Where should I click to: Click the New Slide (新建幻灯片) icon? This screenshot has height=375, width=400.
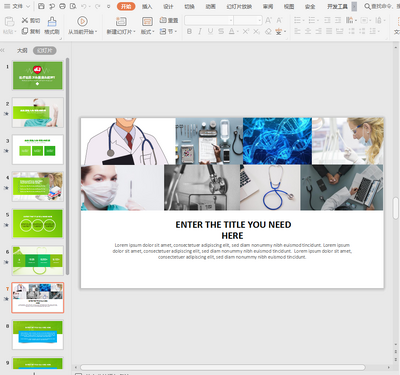(121, 21)
